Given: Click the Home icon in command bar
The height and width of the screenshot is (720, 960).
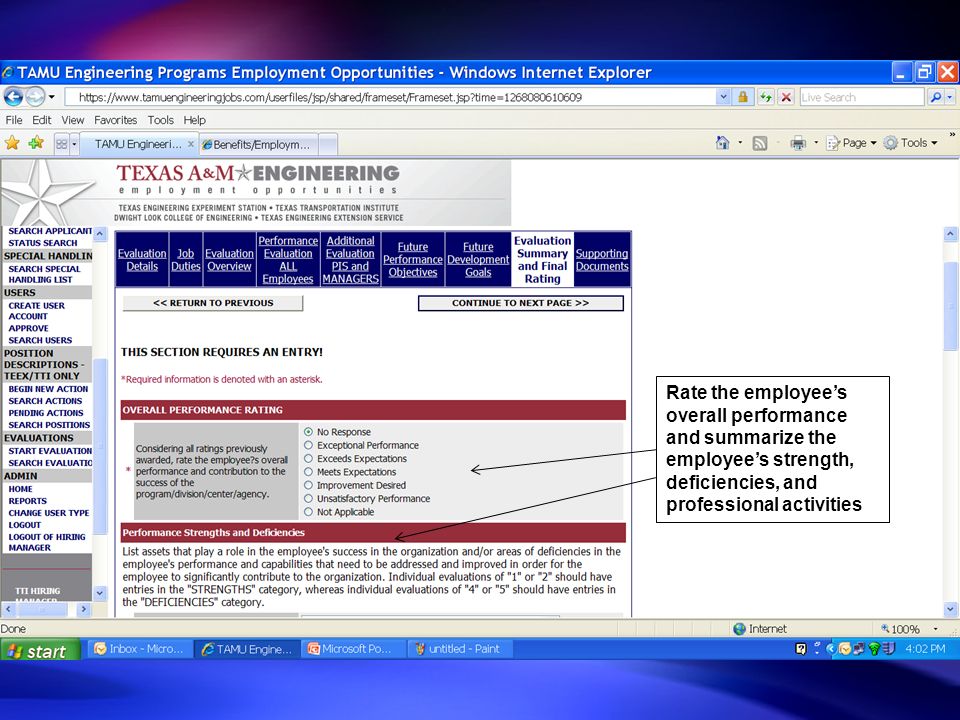Looking at the screenshot, I should (722, 143).
